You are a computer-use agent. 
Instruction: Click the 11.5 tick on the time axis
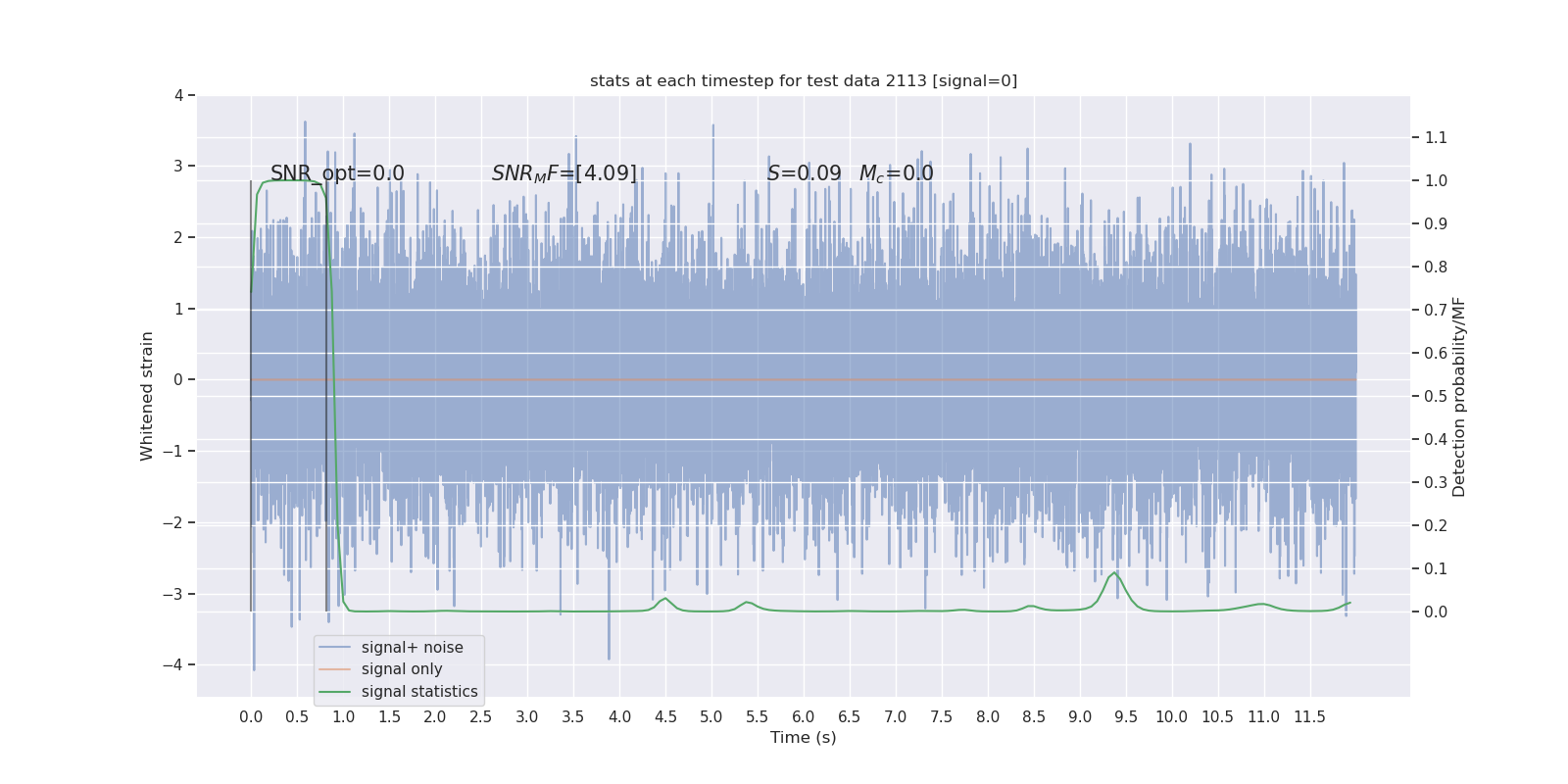click(1310, 717)
